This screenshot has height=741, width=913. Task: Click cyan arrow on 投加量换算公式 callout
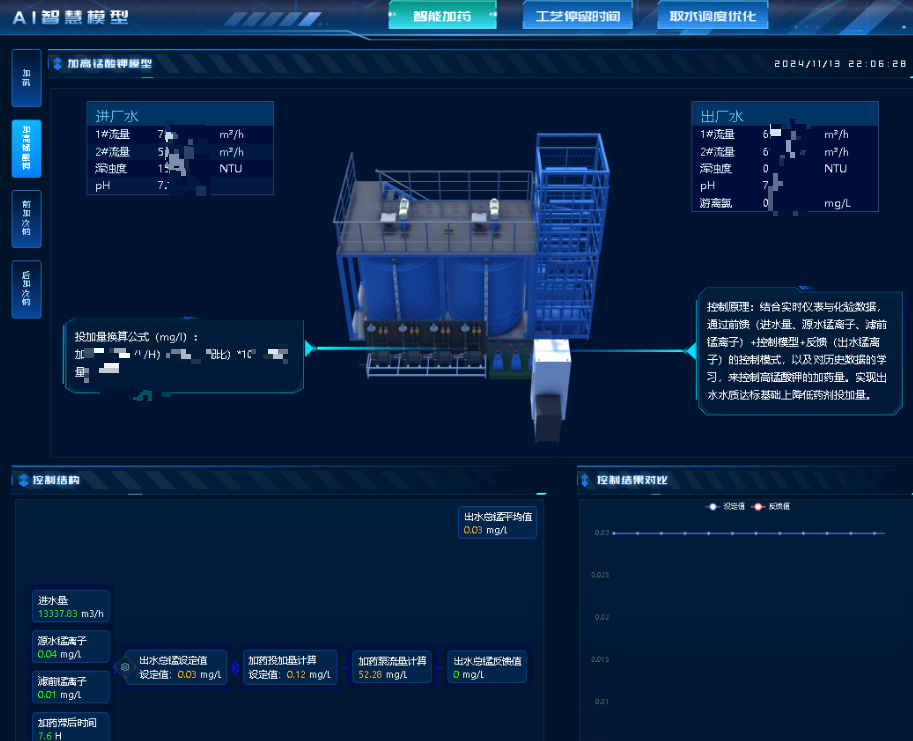[309, 348]
